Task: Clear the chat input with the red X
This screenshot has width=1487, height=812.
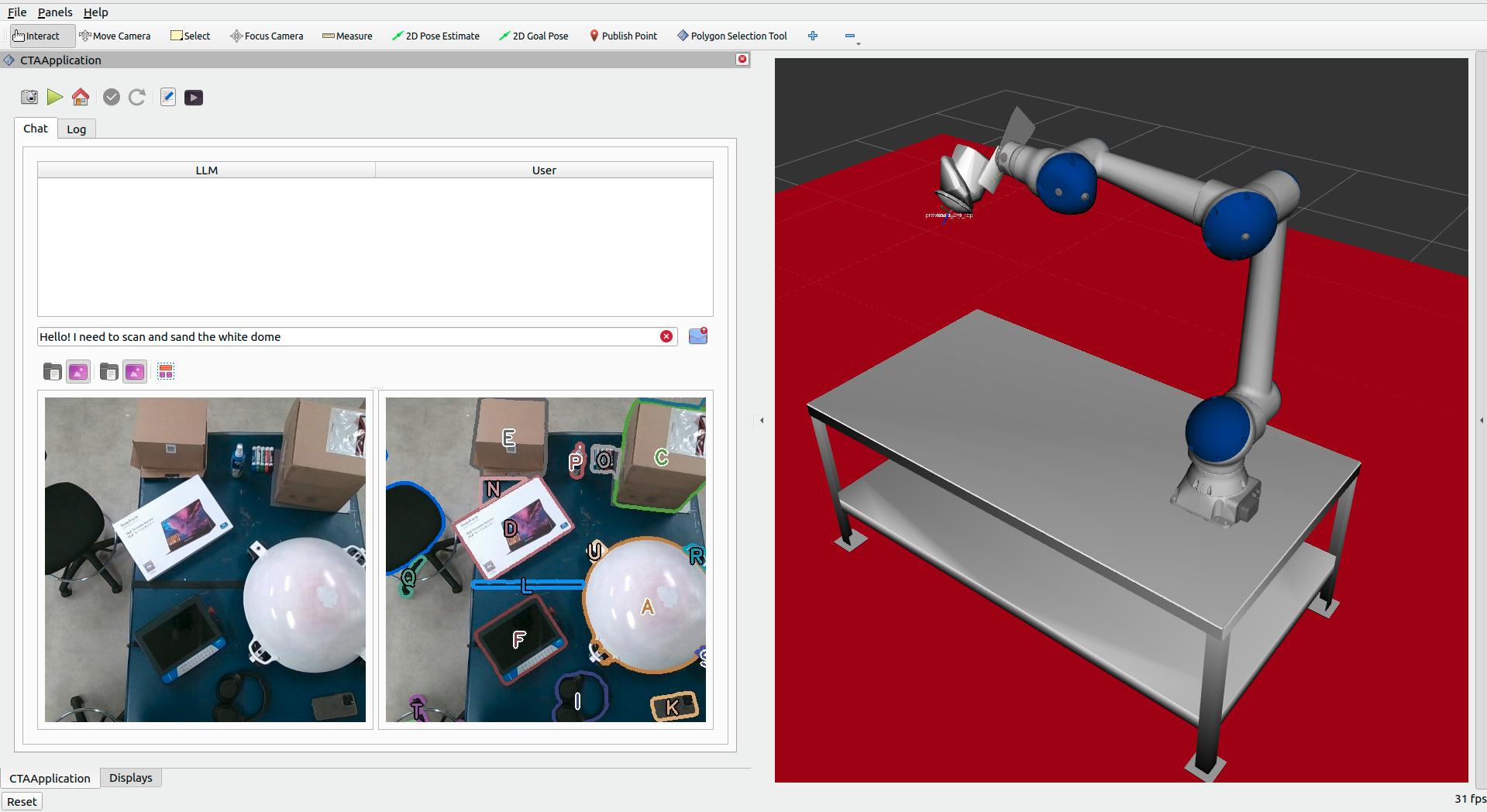Action: 666,335
